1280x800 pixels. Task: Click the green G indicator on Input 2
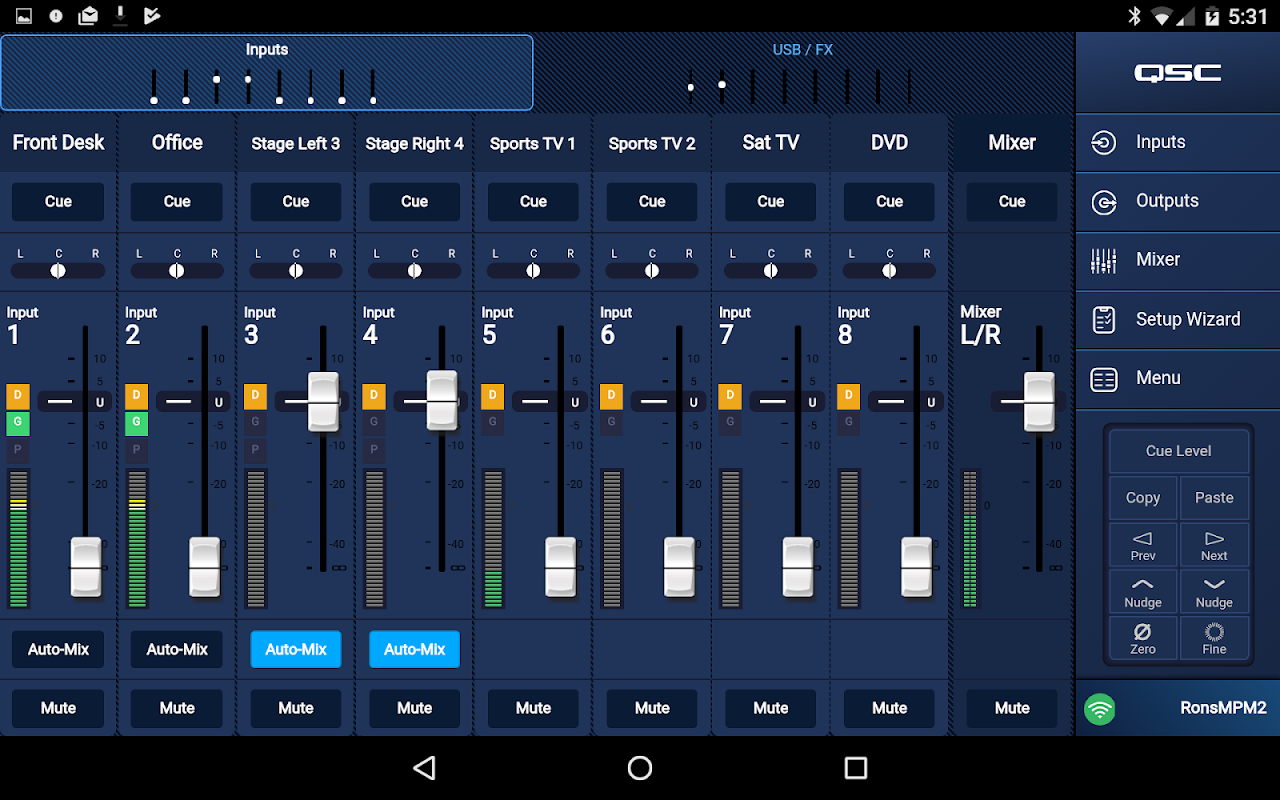tap(136, 423)
